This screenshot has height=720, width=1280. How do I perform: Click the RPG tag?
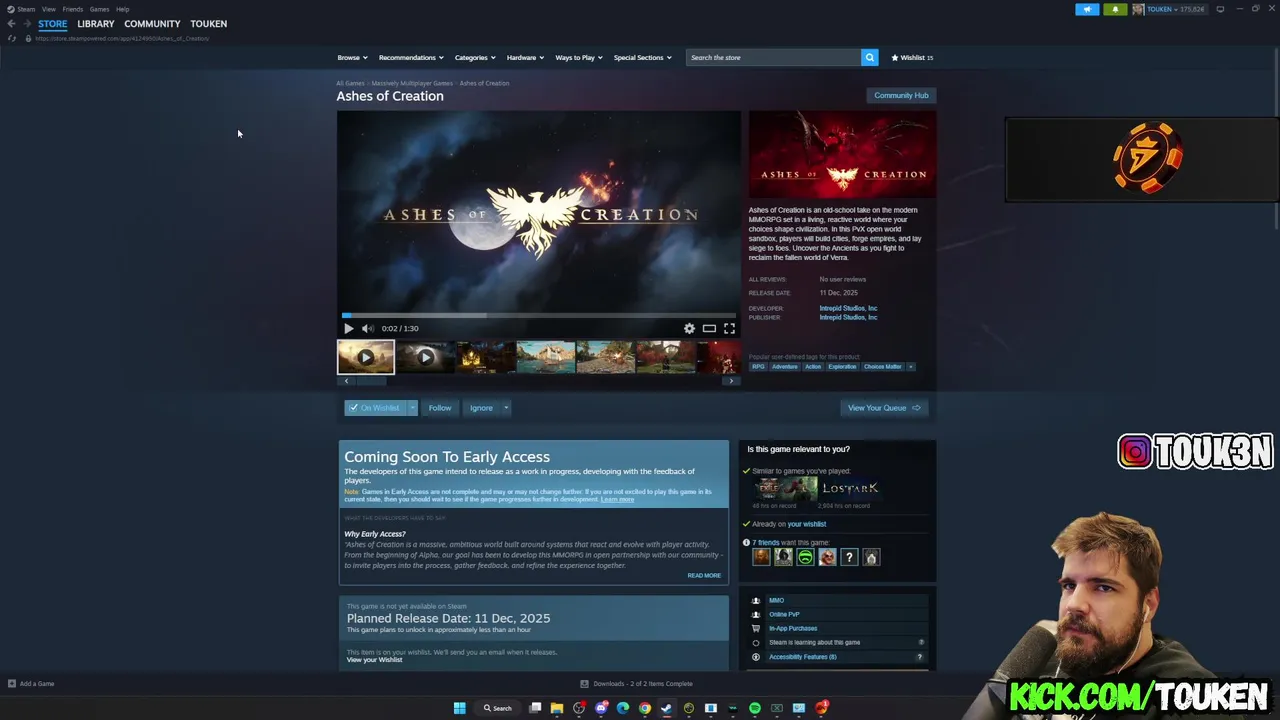point(758,367)
